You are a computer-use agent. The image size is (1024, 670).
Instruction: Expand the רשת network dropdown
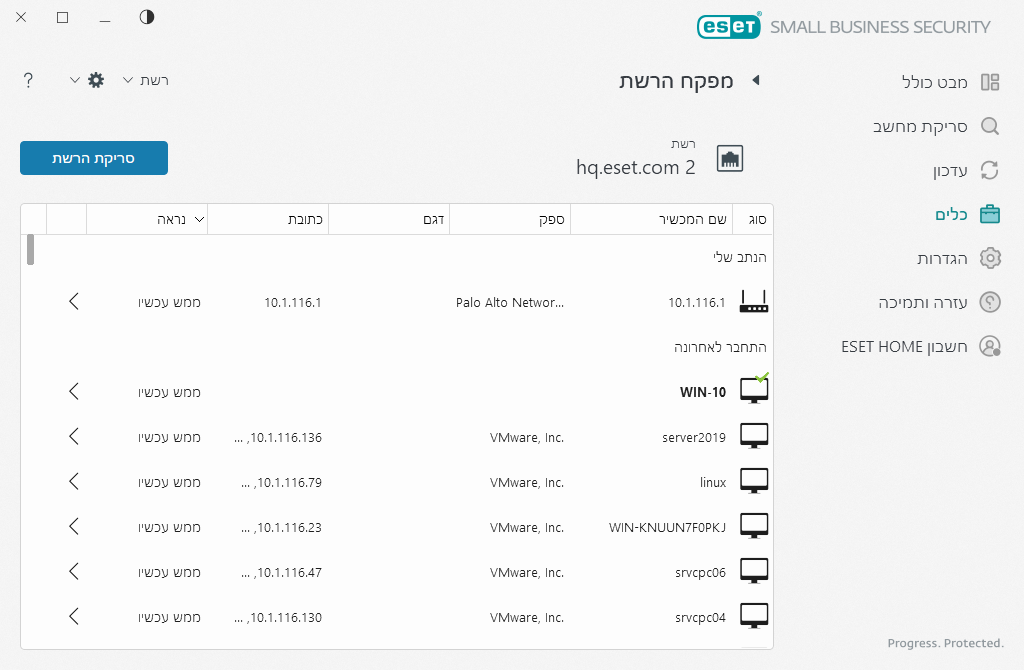coord(145,80)
